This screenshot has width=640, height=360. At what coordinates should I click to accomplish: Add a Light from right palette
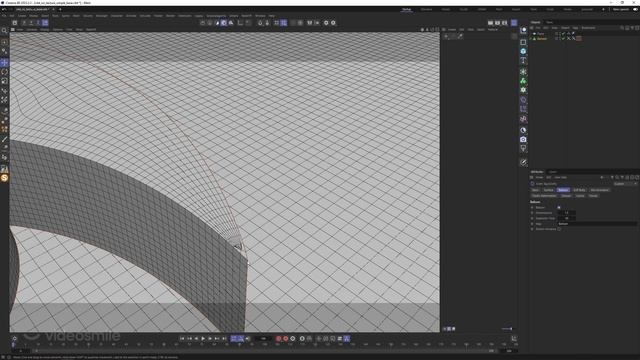(523, 149)
